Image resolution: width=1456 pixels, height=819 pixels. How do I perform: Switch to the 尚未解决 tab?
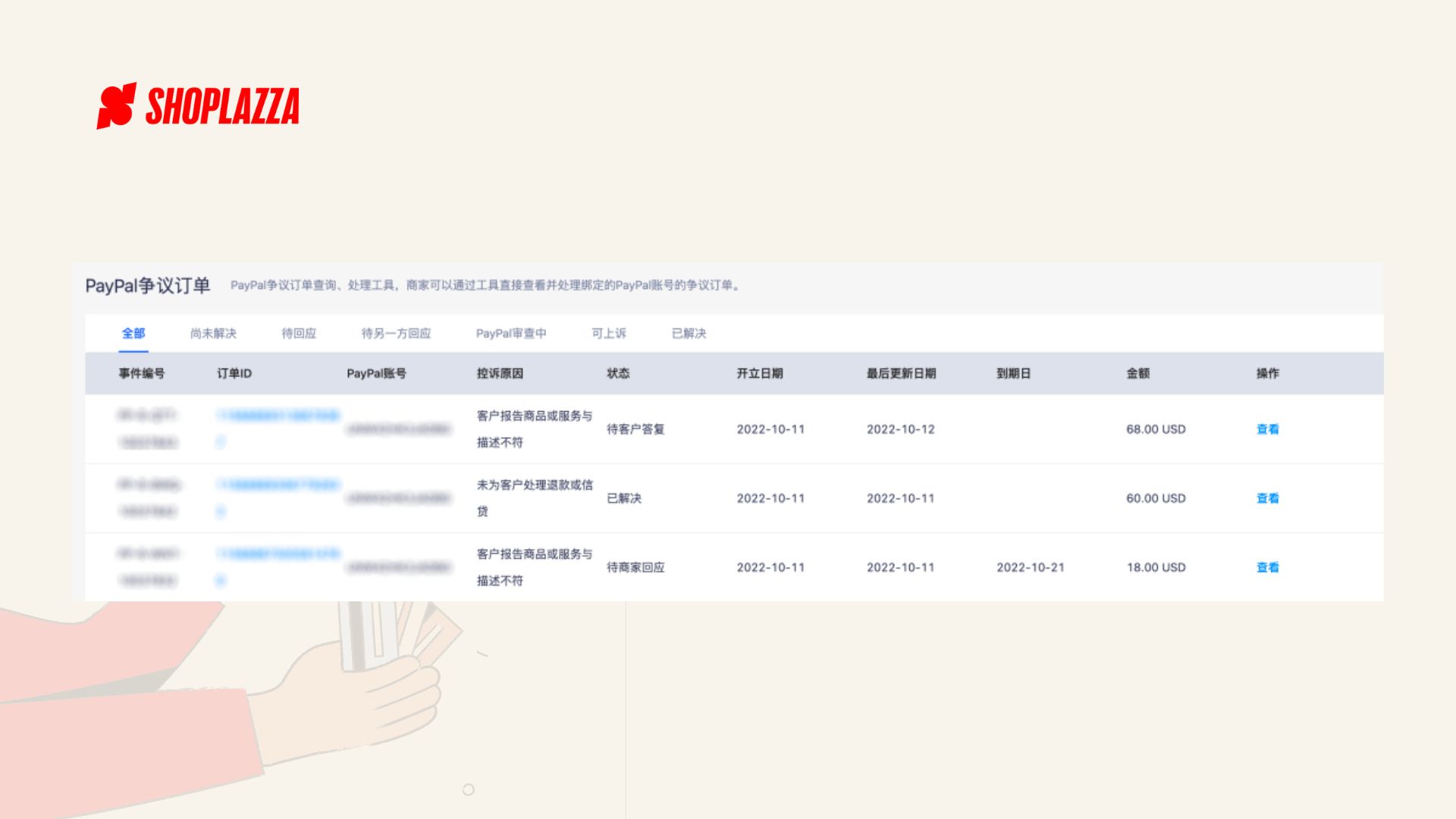tap(213, 333)
